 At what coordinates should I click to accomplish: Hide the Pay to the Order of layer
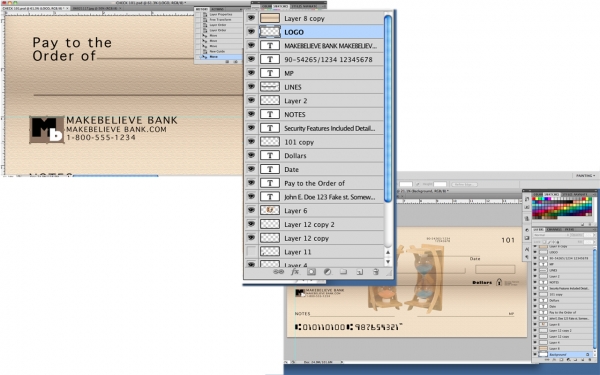point(251,183)
